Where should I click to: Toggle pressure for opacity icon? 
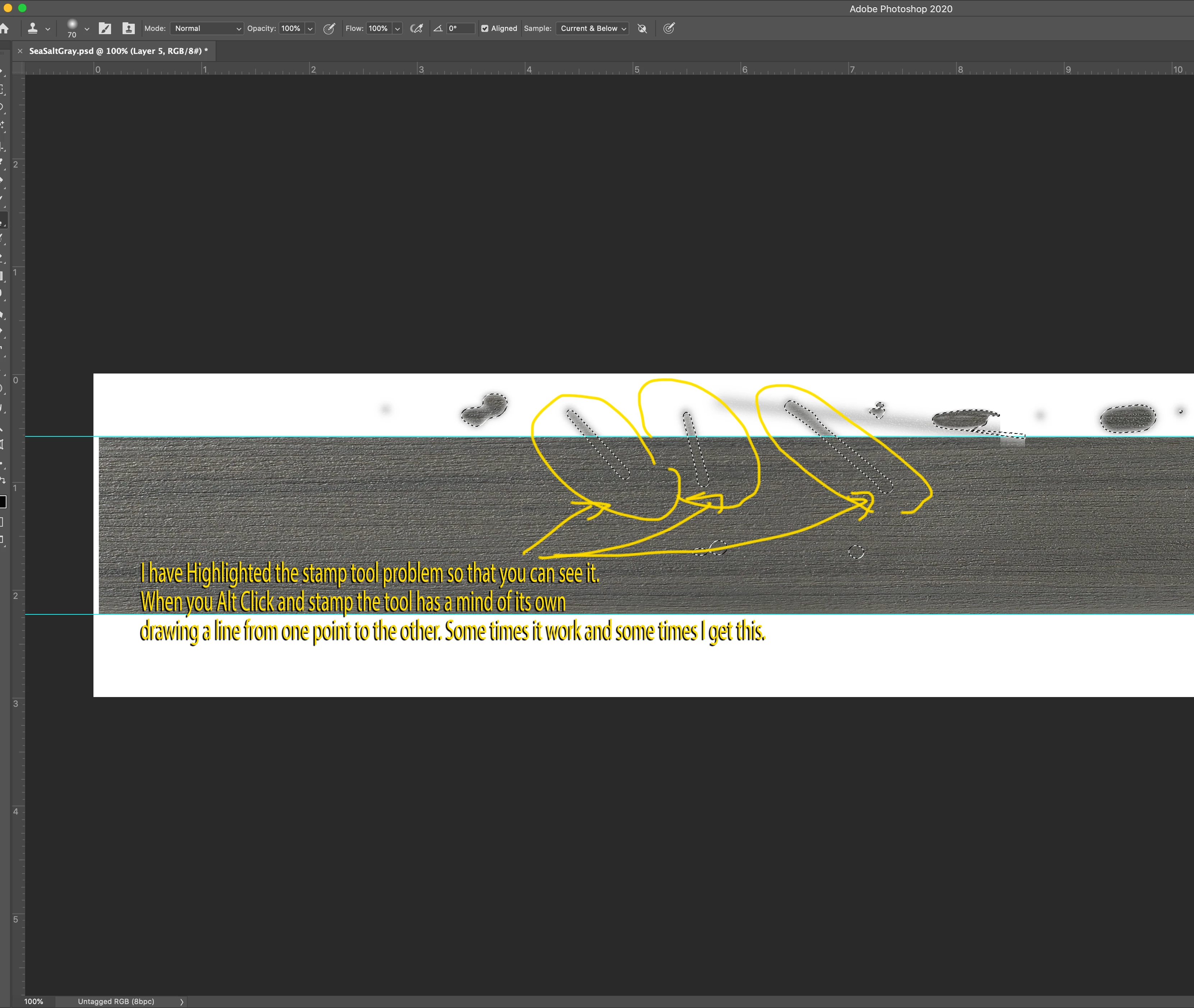[x=329, y=28]
